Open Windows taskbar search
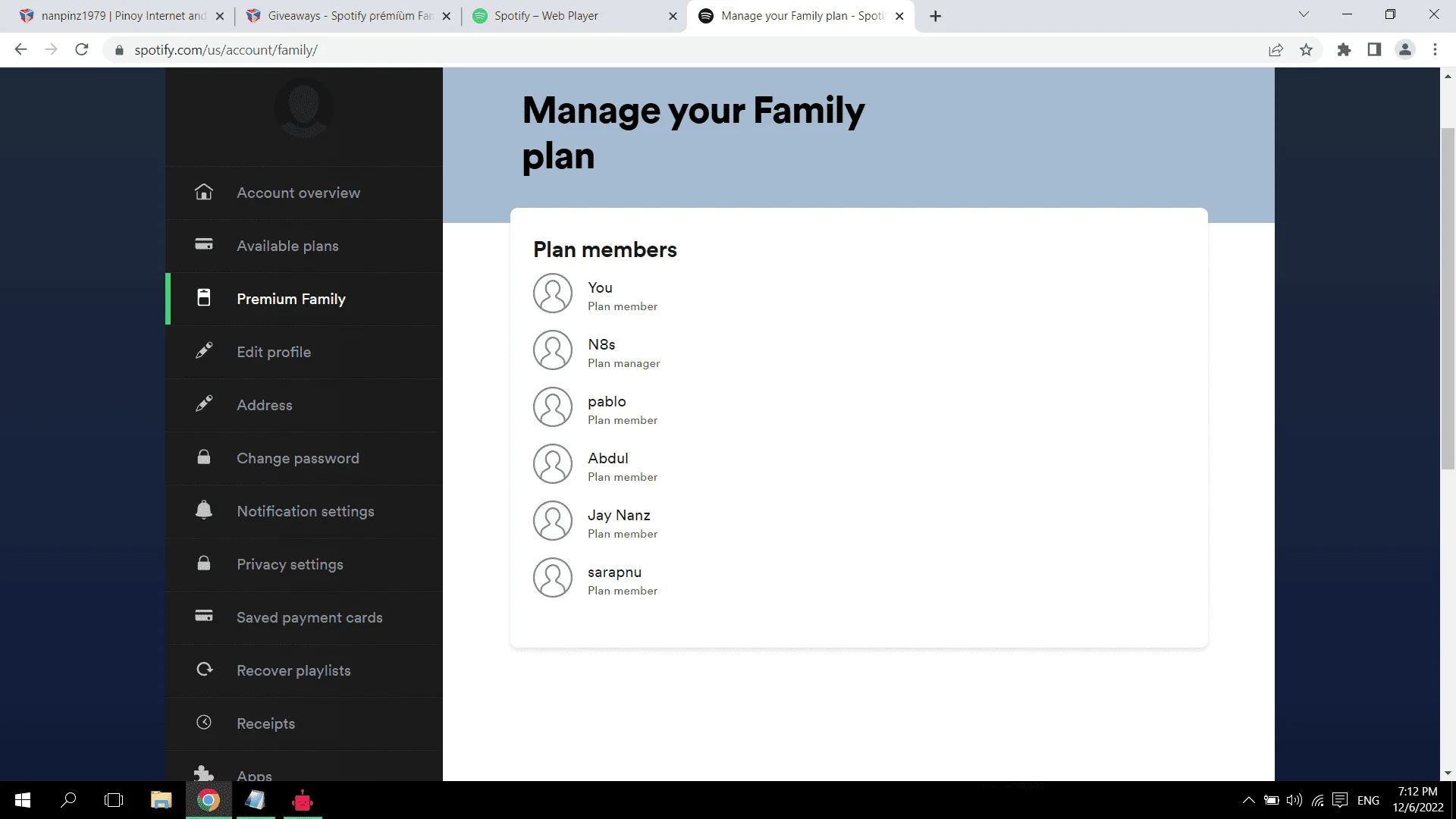This screenshot has height=819, width=1456. tap(68, 800)
